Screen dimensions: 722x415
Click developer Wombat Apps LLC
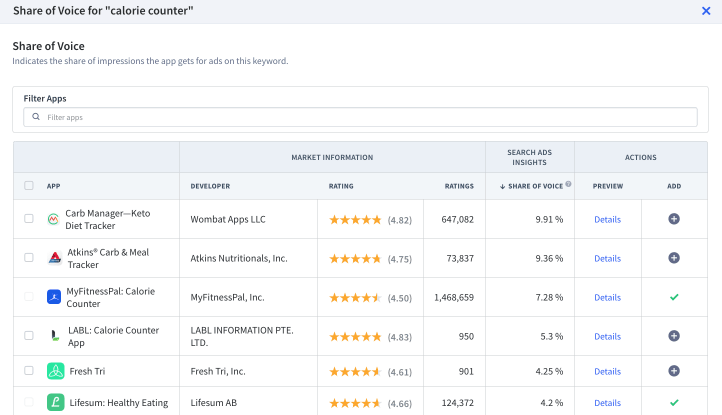click(228, 219)
